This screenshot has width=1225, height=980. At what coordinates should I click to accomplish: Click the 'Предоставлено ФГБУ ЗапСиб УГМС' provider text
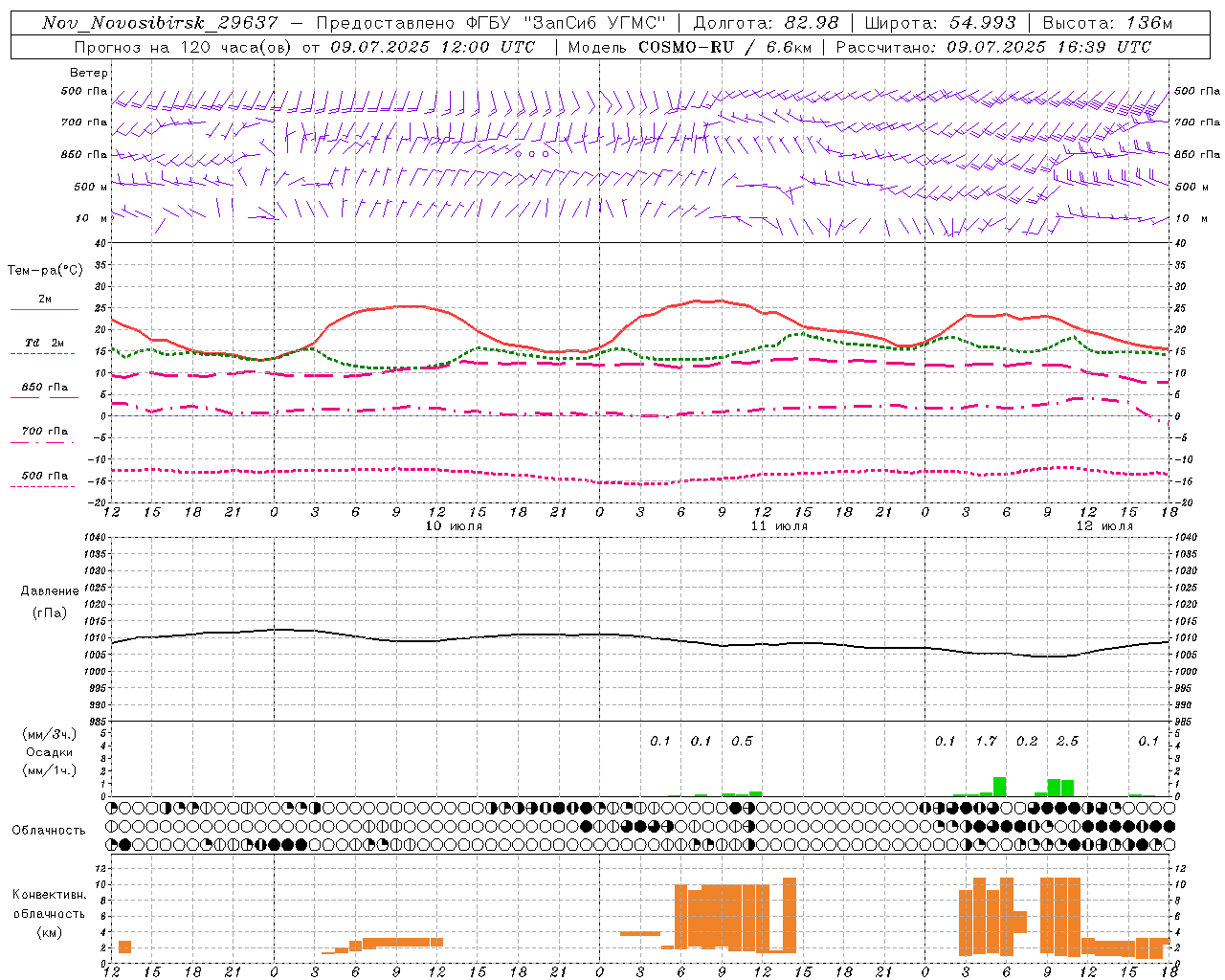pyautogui.click(x=489, y=23)
